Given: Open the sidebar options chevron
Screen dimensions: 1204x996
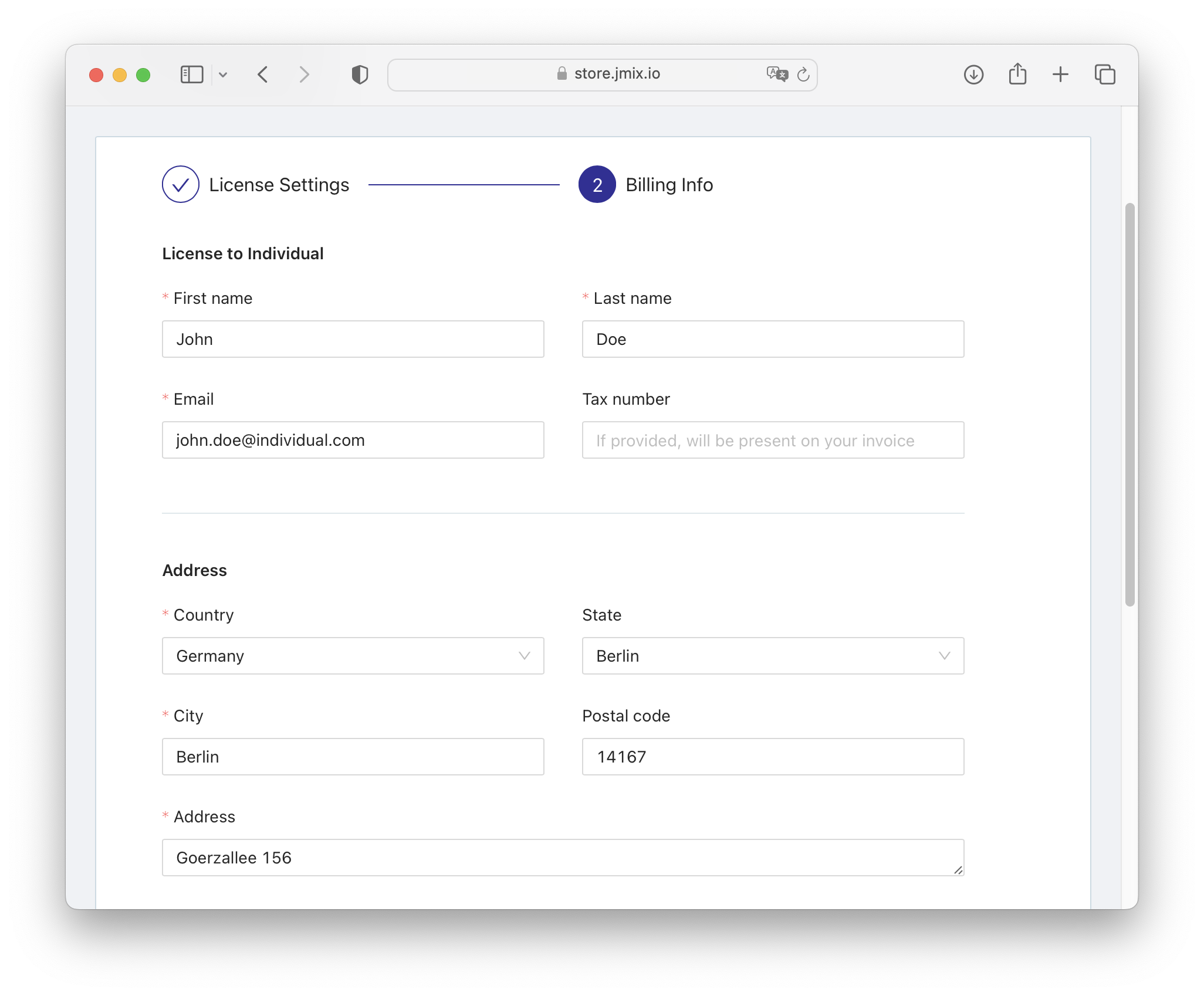Looking at the screenshot, I should pos(223,74).
